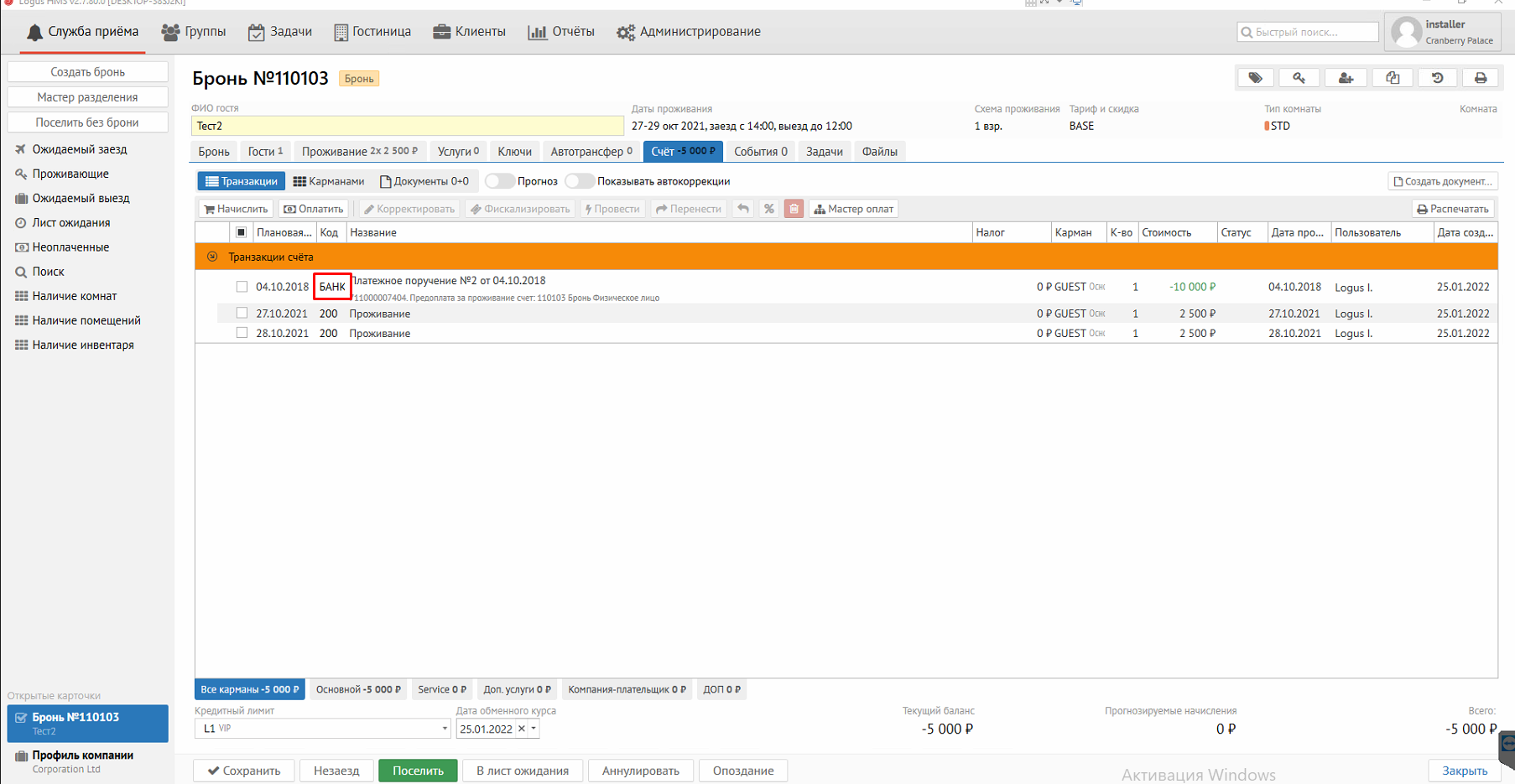
Task: Click the Аннулировать button
Action: (x=640, y=771)
